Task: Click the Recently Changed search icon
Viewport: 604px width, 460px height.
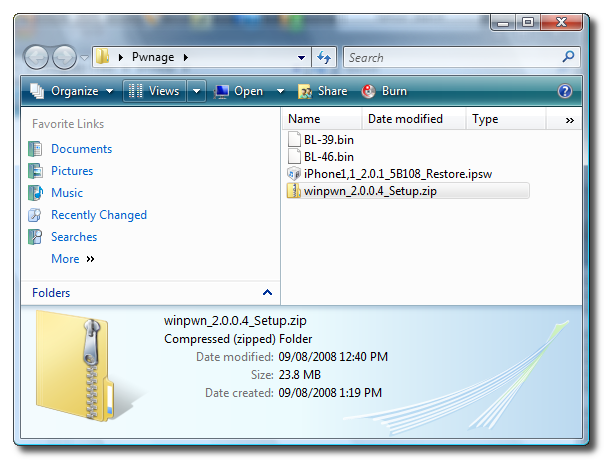Action: 35,215
